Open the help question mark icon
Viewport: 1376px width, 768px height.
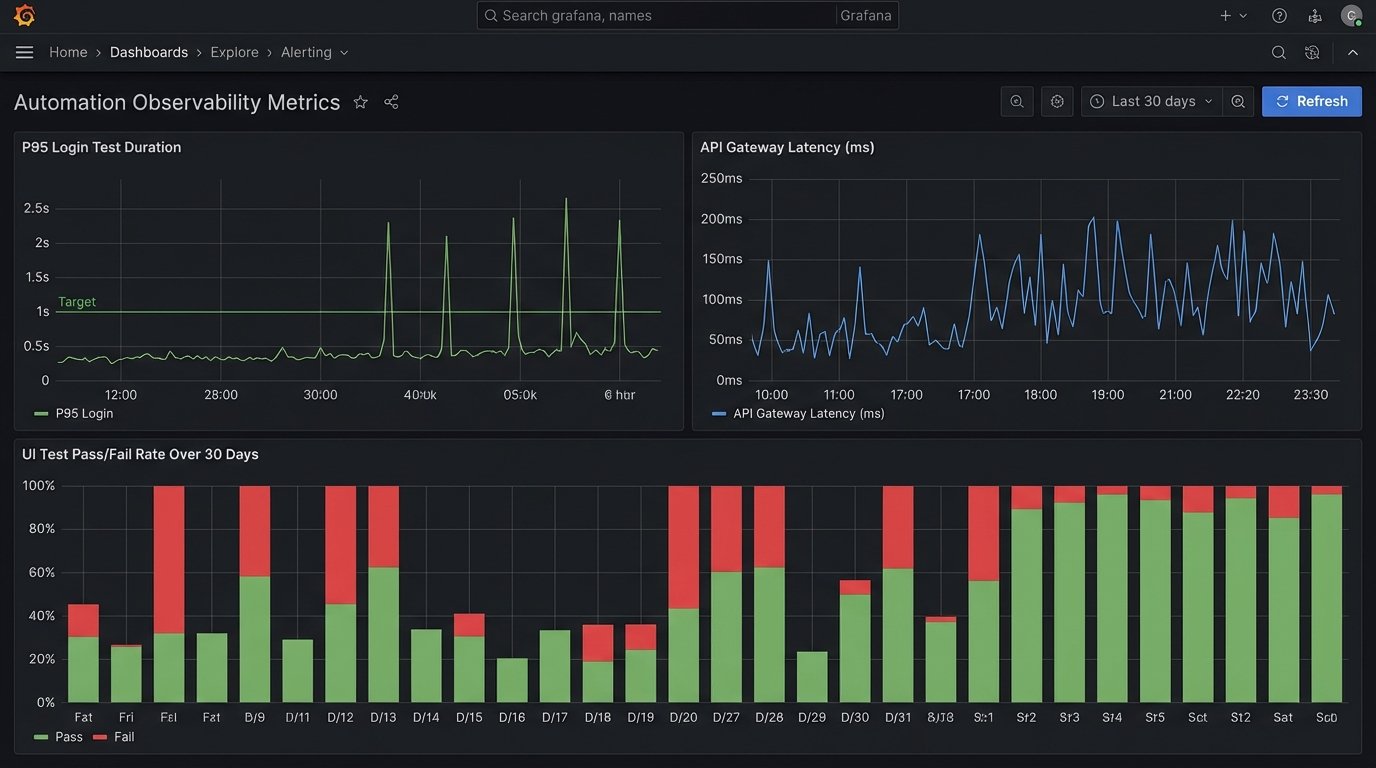(1279, 16)
